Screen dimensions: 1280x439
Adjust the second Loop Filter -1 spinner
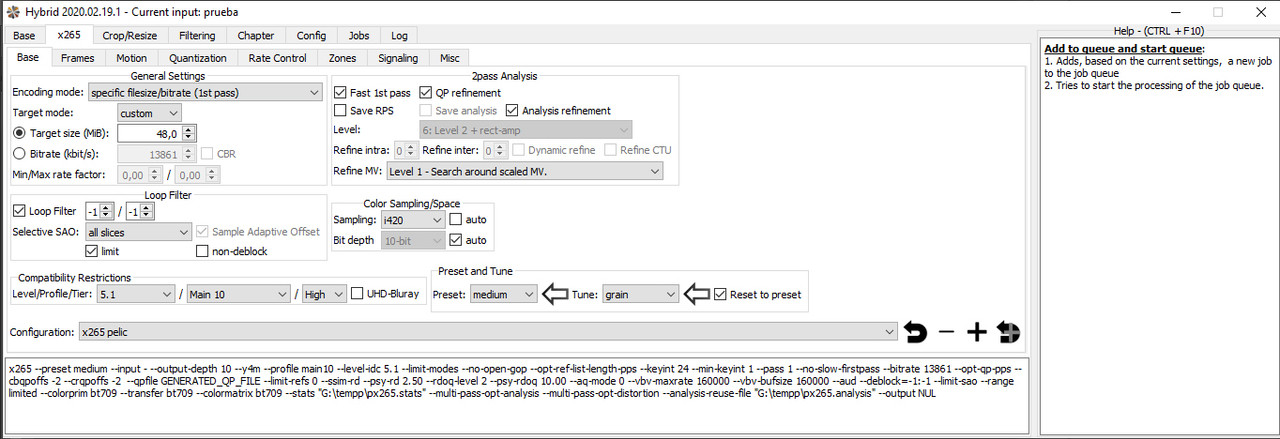point(147,211)
